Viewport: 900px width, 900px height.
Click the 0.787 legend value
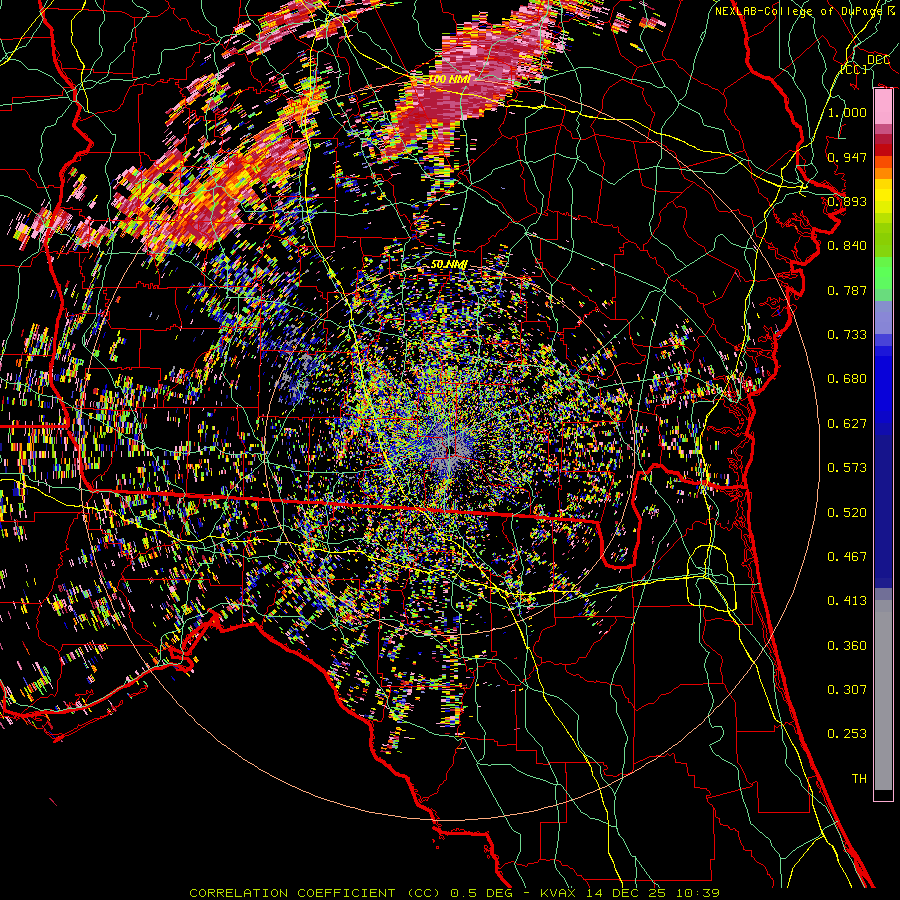click(847, 290)
